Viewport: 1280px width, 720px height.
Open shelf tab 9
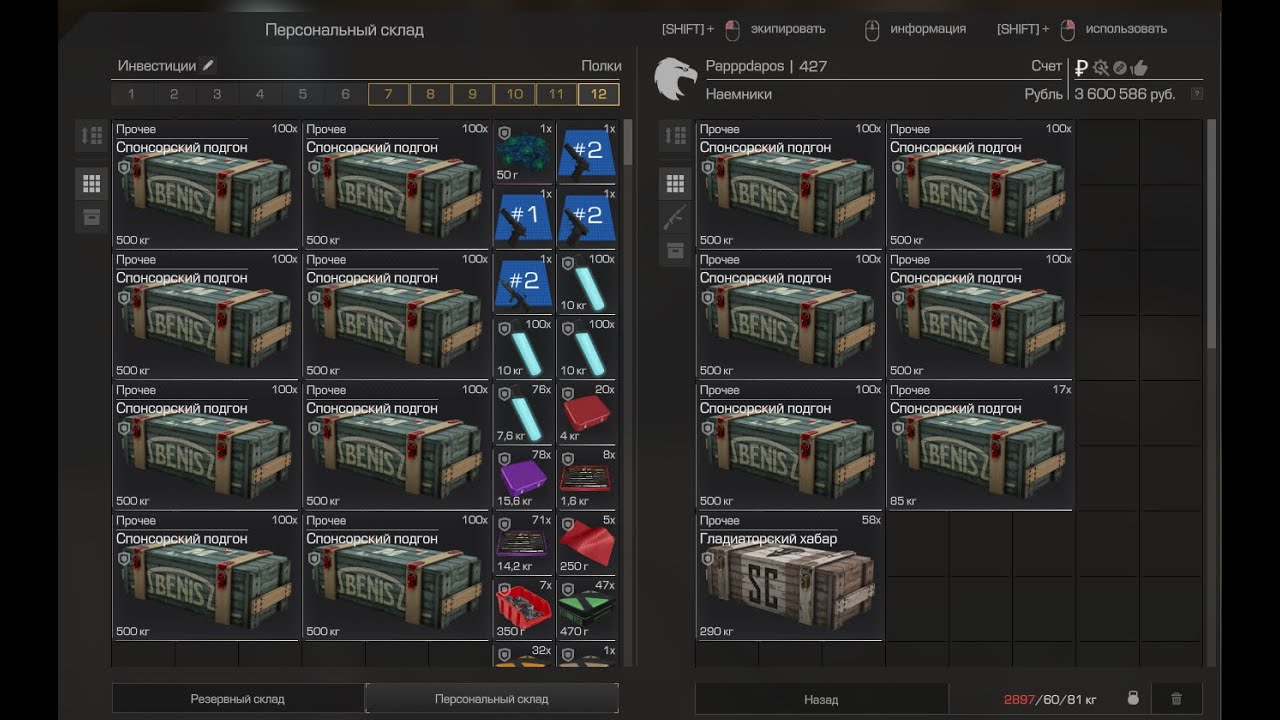[x=472, y=94]
